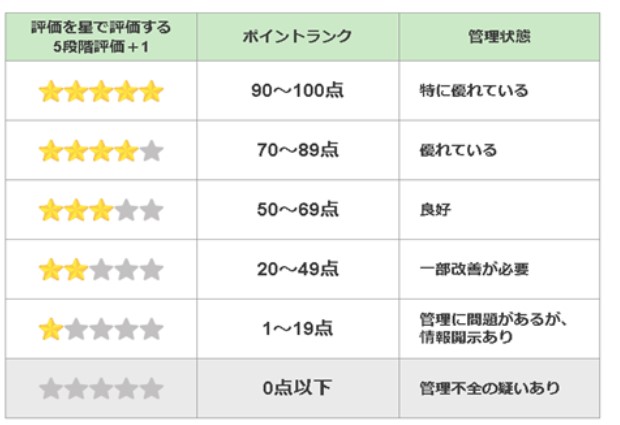This screenshot has width=620, height=425.
Task: Click the ポイントランク column header
Action: [x=297, y=37]
